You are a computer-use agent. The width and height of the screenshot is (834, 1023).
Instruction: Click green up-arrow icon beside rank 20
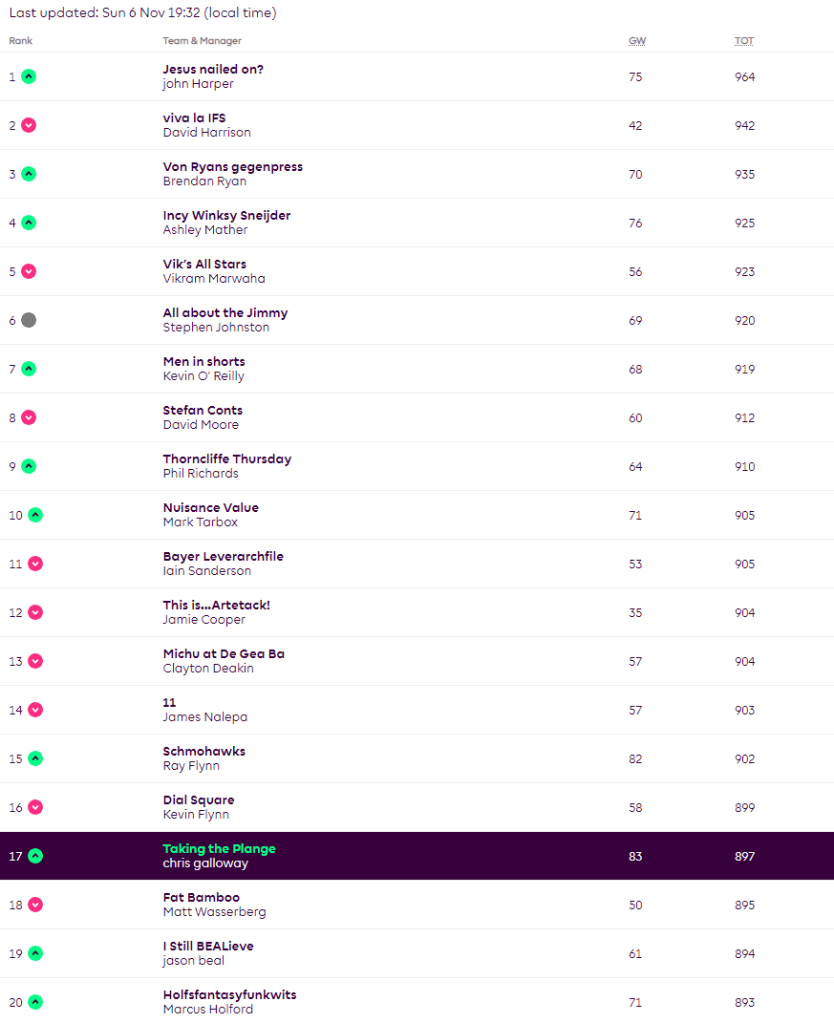[x=35, y=1002]
